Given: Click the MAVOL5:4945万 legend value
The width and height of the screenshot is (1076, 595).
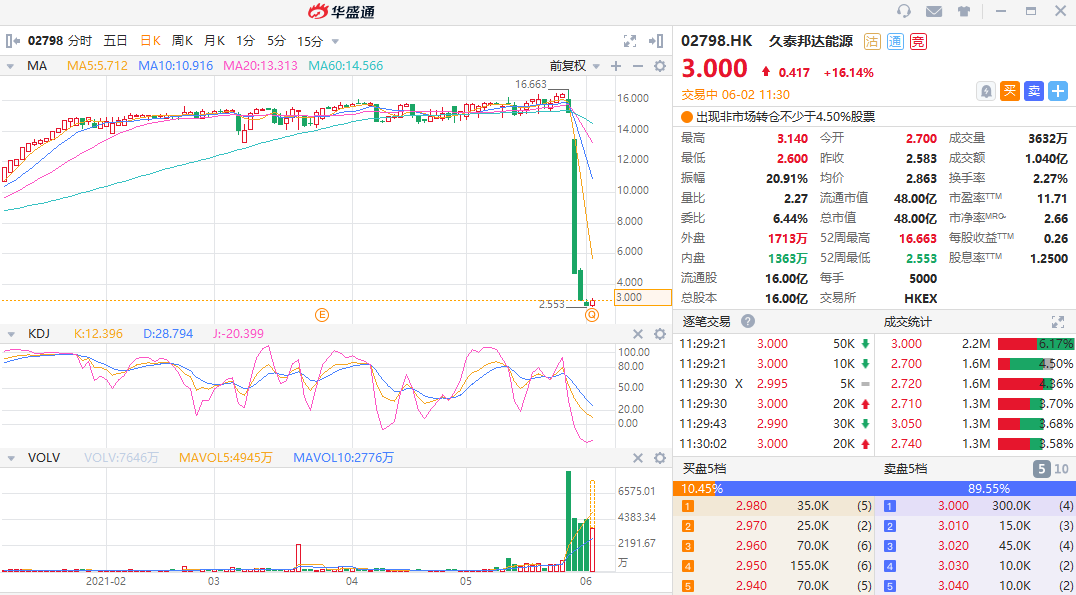Looking at the screenshot, I should pyautogui.click(x=226, y=458).
